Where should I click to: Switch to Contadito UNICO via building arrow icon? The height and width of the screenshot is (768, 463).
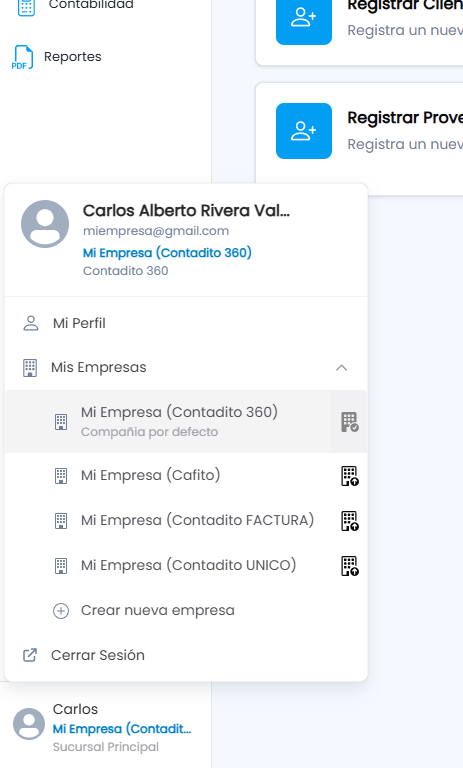point(349,566)
